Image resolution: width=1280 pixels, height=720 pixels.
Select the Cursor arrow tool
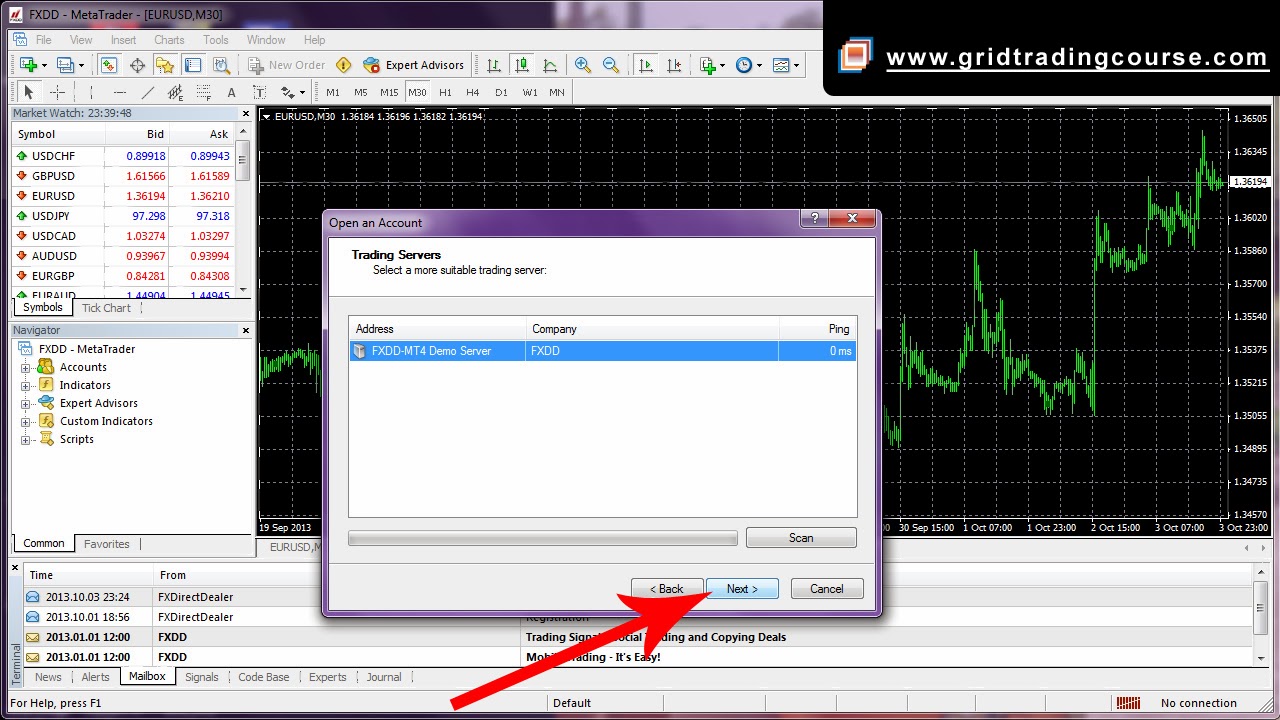pyautogui.click(x=28, y=92)
